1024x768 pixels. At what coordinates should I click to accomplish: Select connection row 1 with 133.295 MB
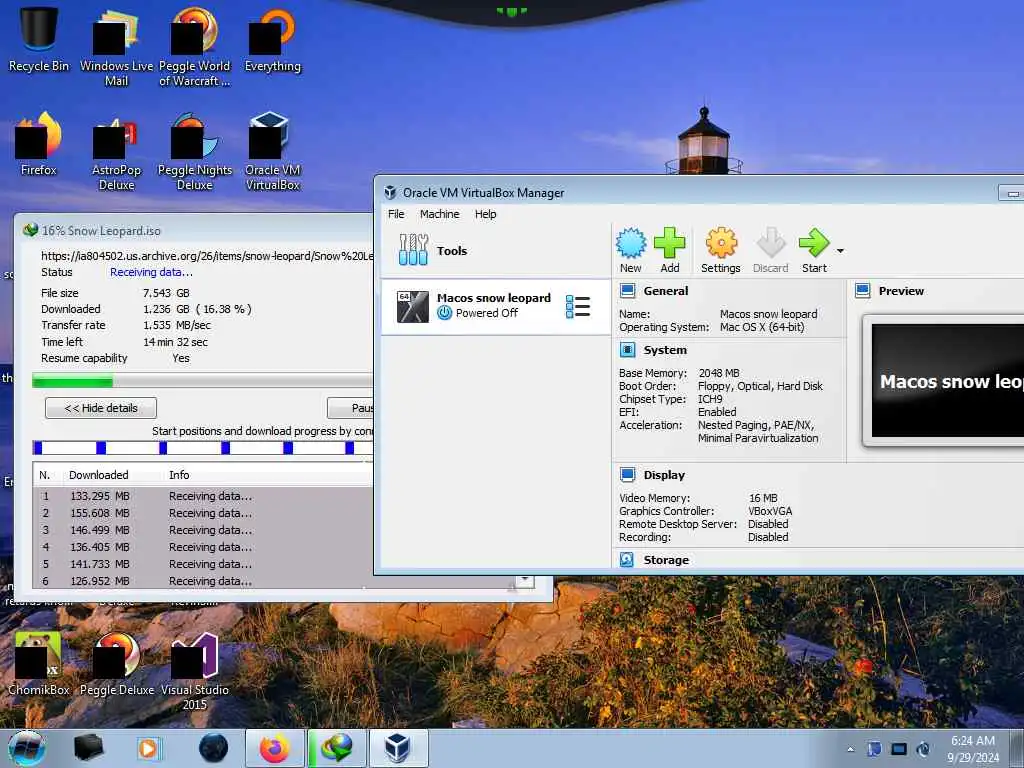click(203, 496)
